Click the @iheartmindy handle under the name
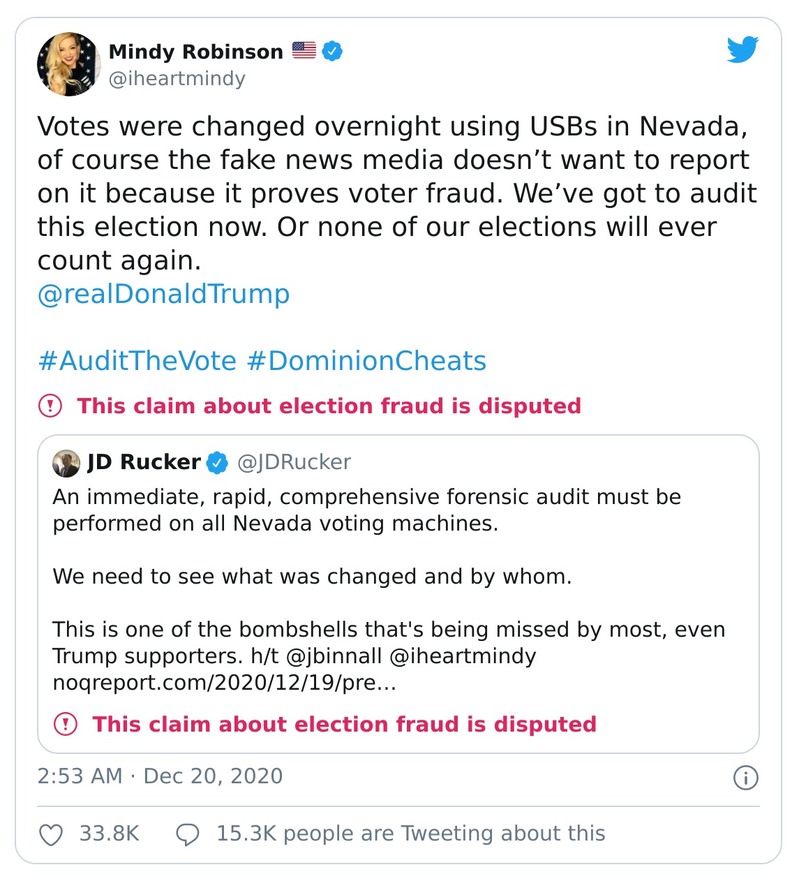Image resolution: width=799 pixels, height=888 pixels. [175, 78]
